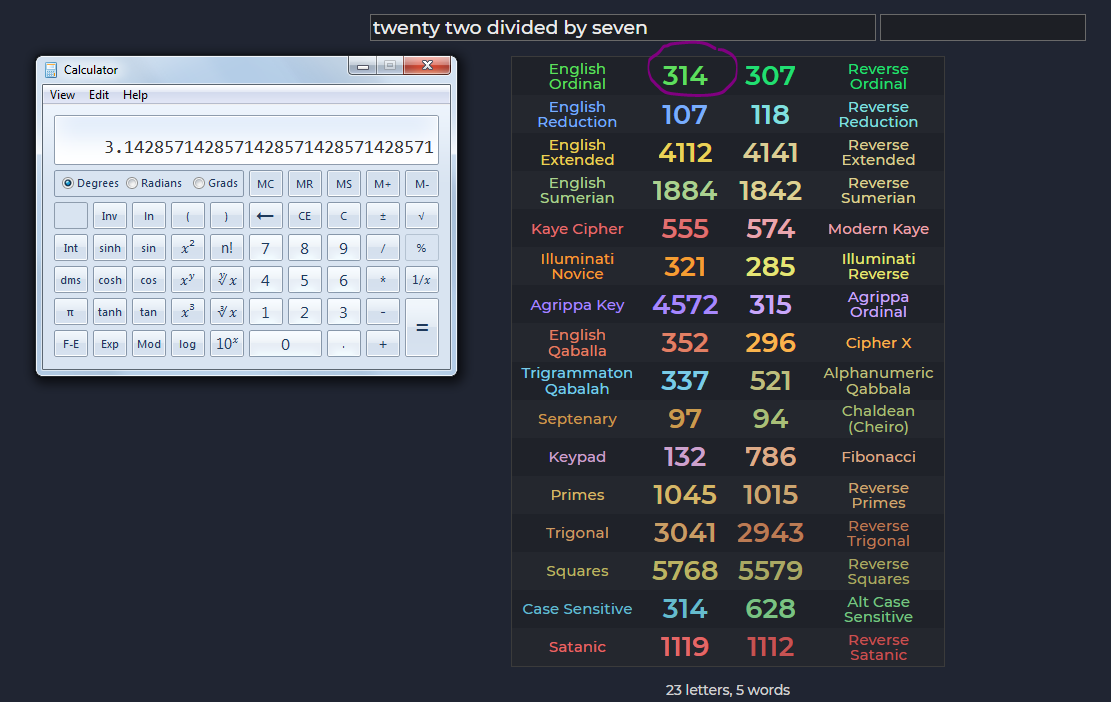Click the factorial n! key
Screen dimensions: 1111x702
(226, 248)
